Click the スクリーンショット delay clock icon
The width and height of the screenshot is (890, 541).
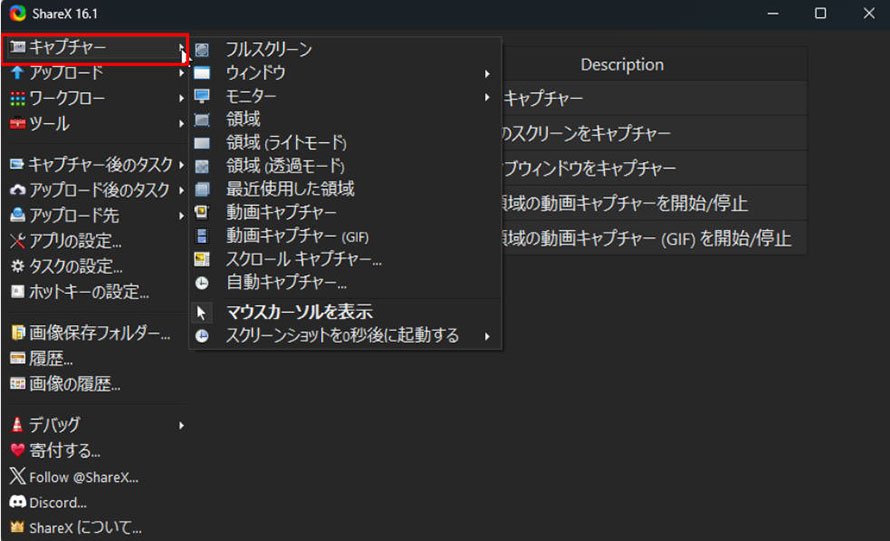click(202, 336)
